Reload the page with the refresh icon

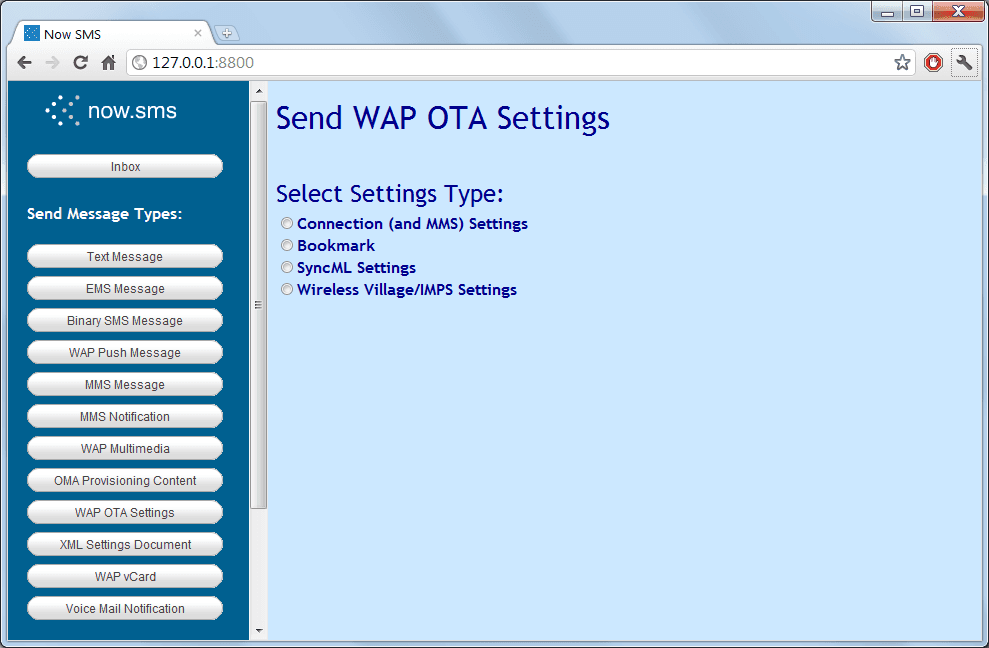[x=80, y=62]
